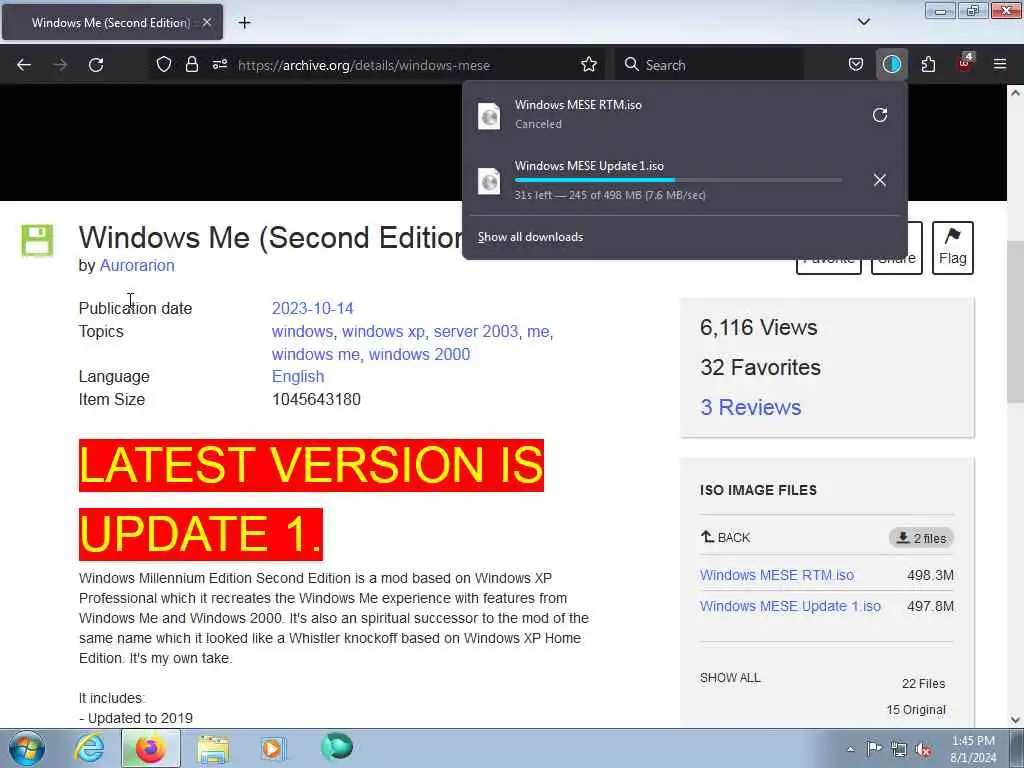Open the 'windows 2000' topic link

(x=419, y=355)
